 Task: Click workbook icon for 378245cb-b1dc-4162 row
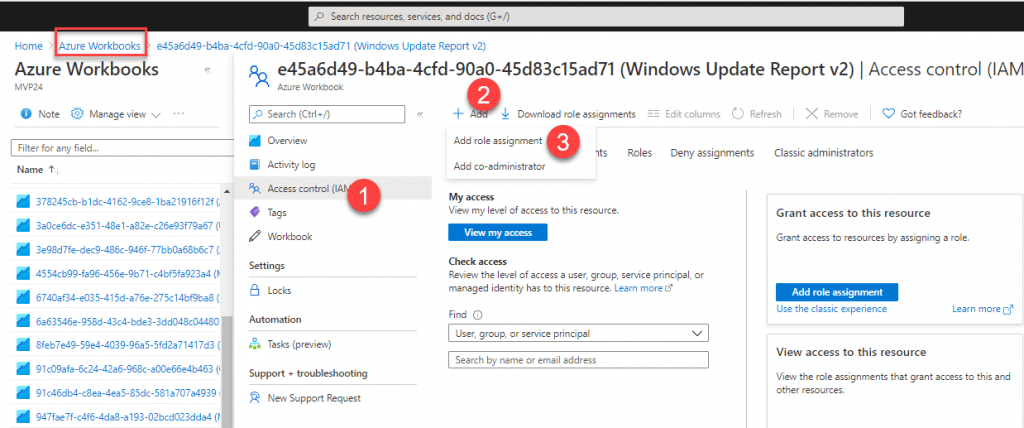click(x=23, y=202)
